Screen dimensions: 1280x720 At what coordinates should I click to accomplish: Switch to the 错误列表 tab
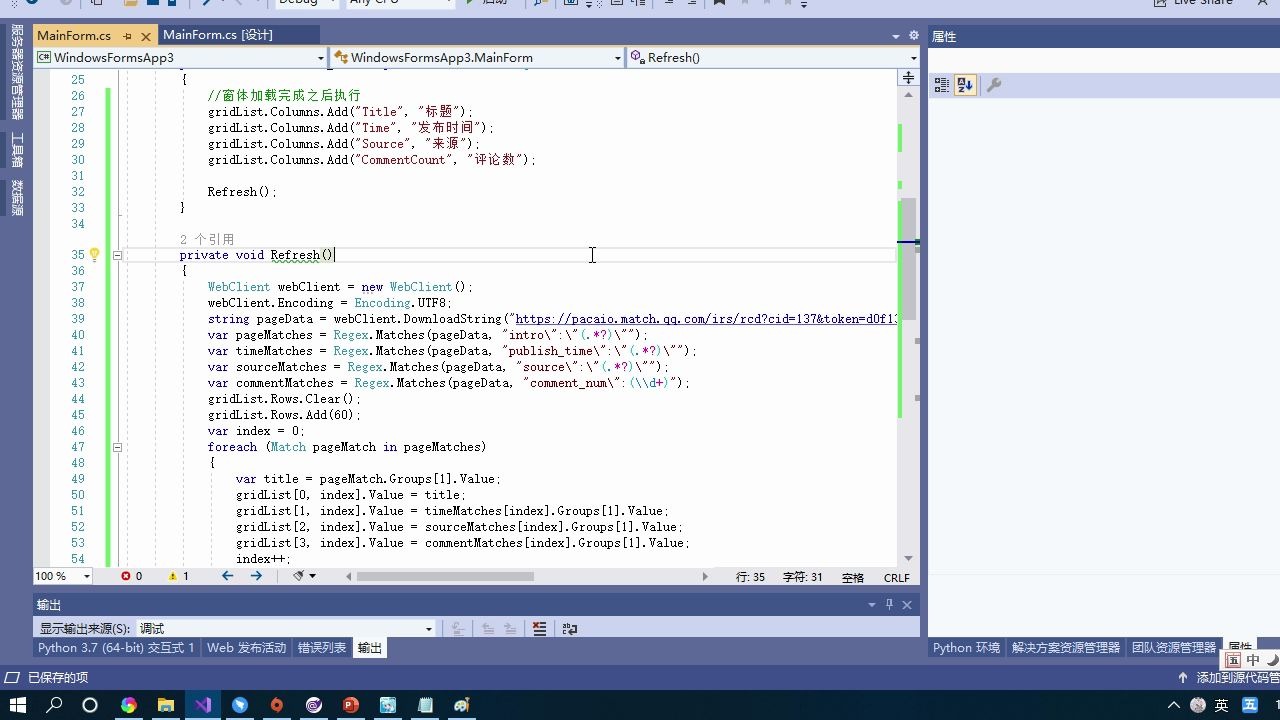click(x=322, y=648)
